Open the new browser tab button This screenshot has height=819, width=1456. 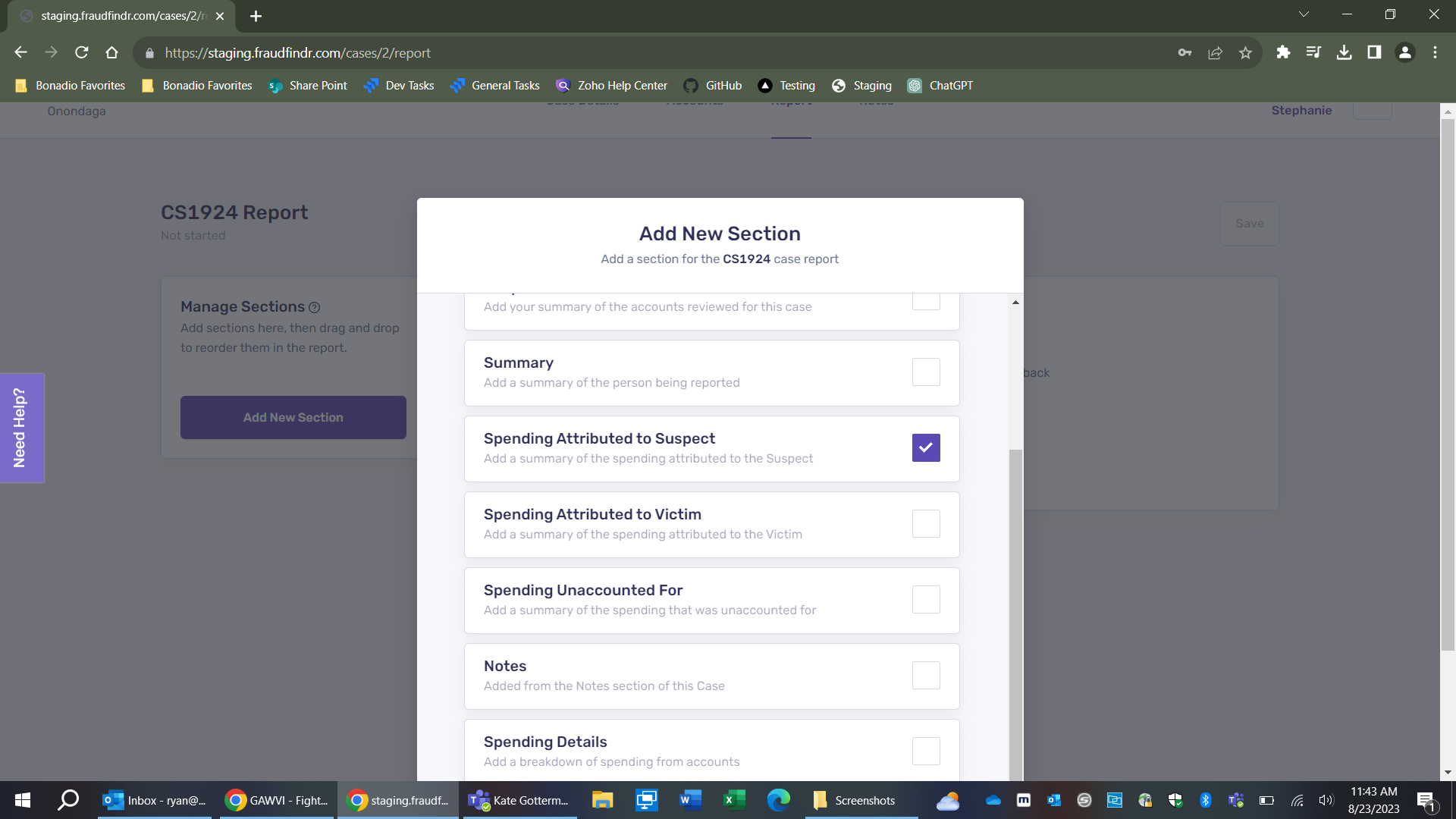(256, 16)
